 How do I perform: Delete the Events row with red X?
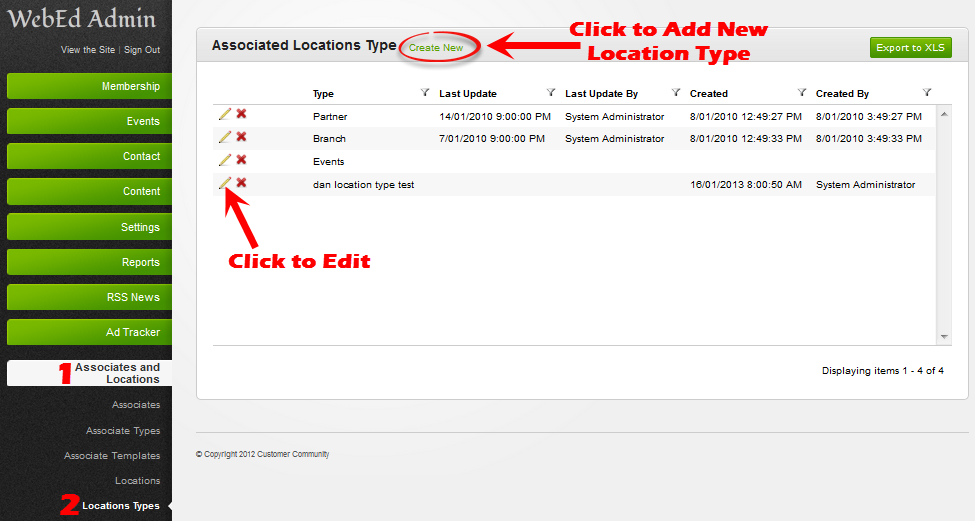tap(241, 160)
